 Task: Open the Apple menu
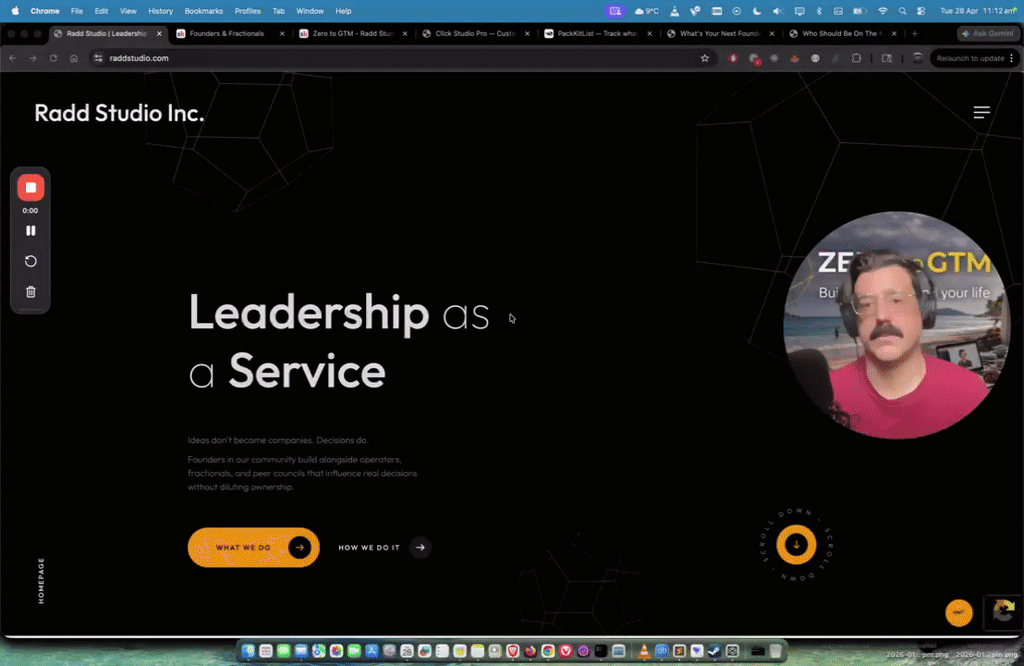coord(15,11)
